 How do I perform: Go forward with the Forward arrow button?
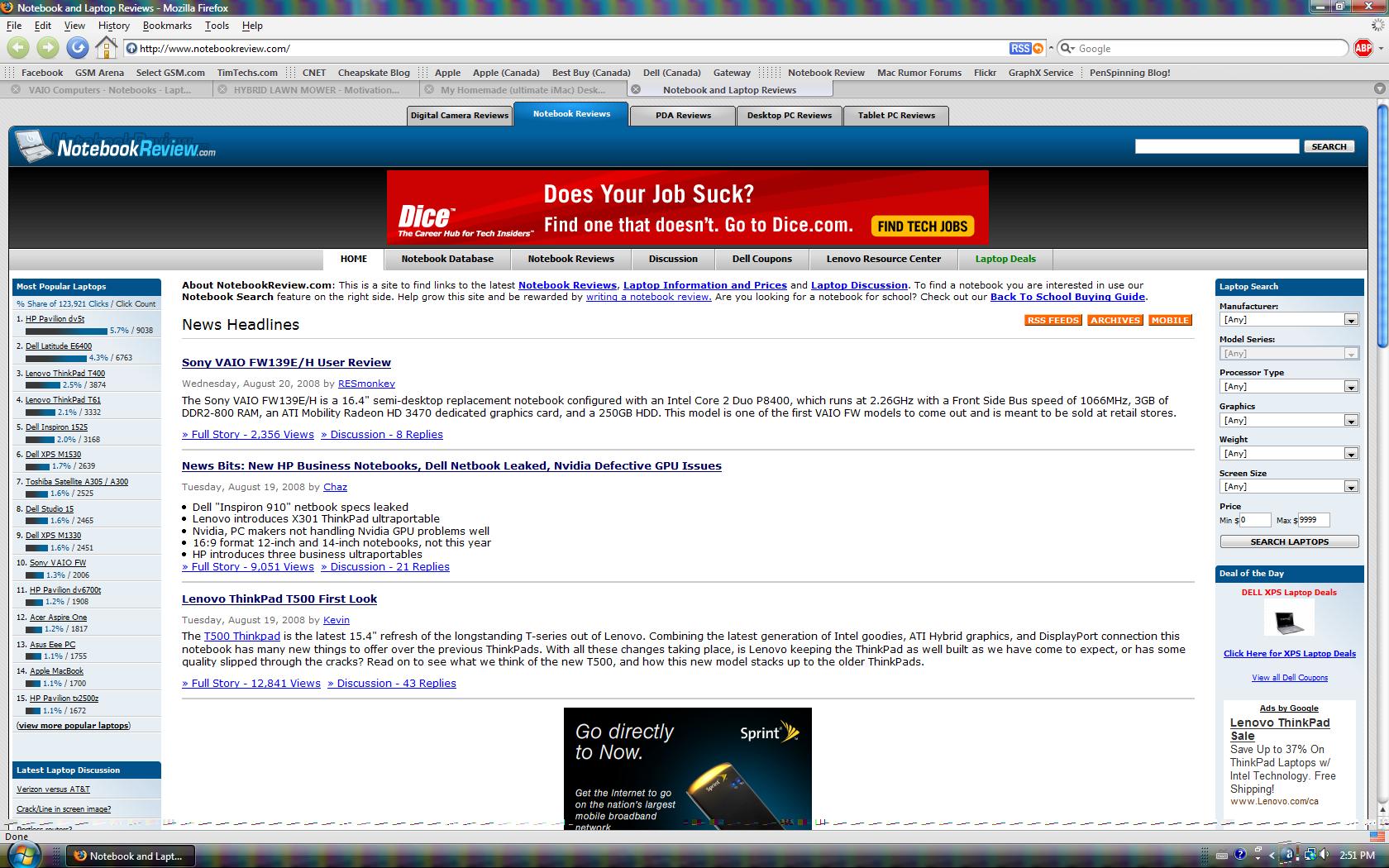(x=48, y=48)
